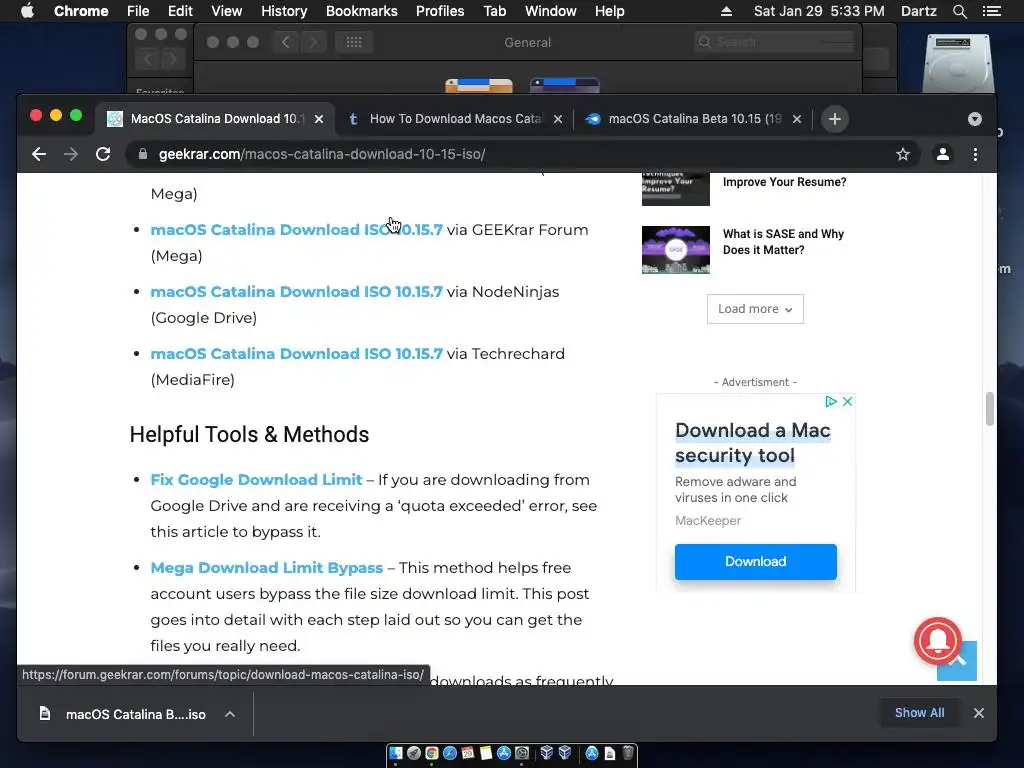Viewport: 1024px width, 768px height.
Task: Click the date and time in menu bar
Action: [819, 11]
